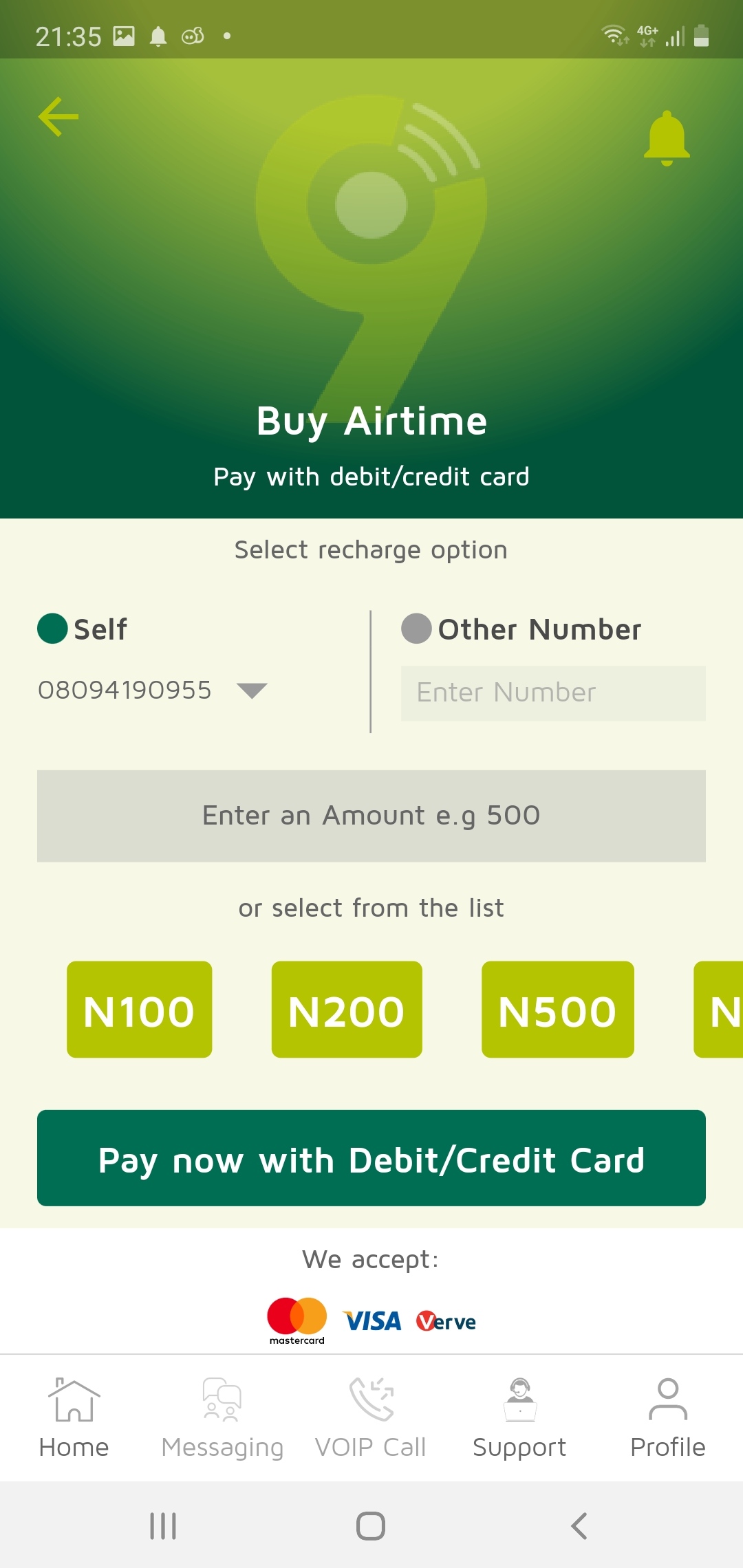Tap the Profile person icon
Viewport: 743px width, 1568px height.
[667, 1400]
